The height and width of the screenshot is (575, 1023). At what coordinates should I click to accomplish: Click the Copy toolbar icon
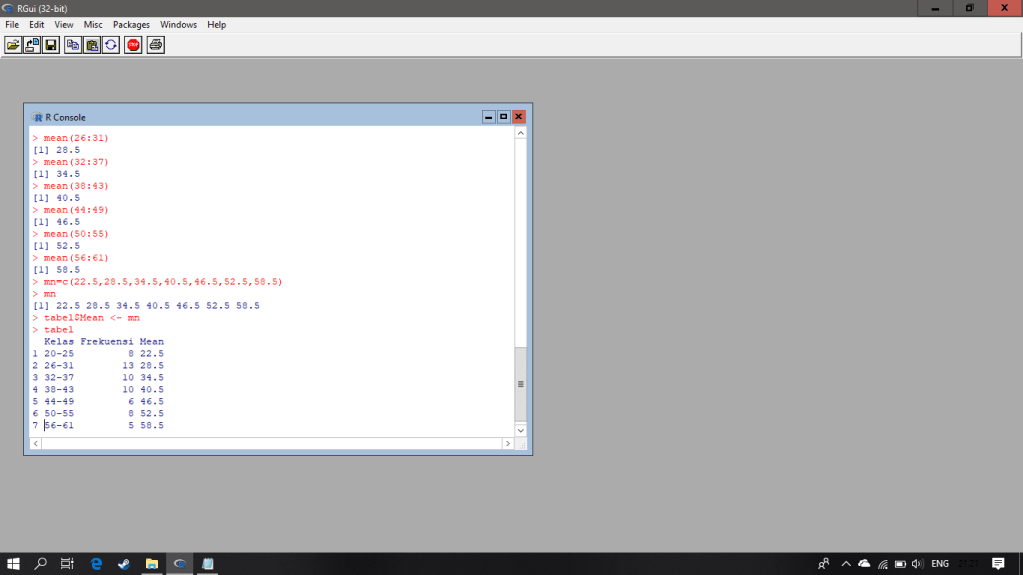point(73,45)
